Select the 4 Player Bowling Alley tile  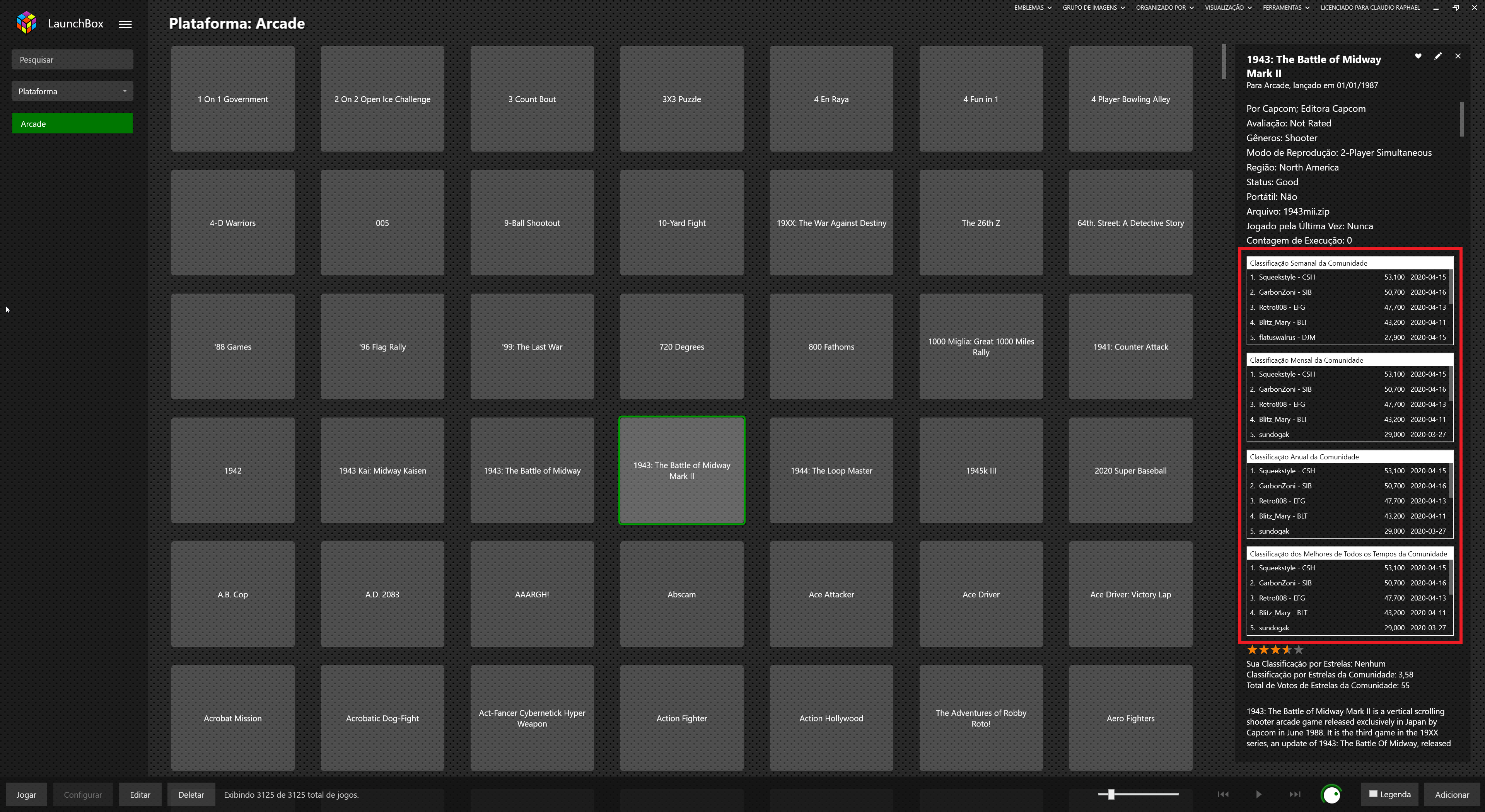coord(1130,99)
